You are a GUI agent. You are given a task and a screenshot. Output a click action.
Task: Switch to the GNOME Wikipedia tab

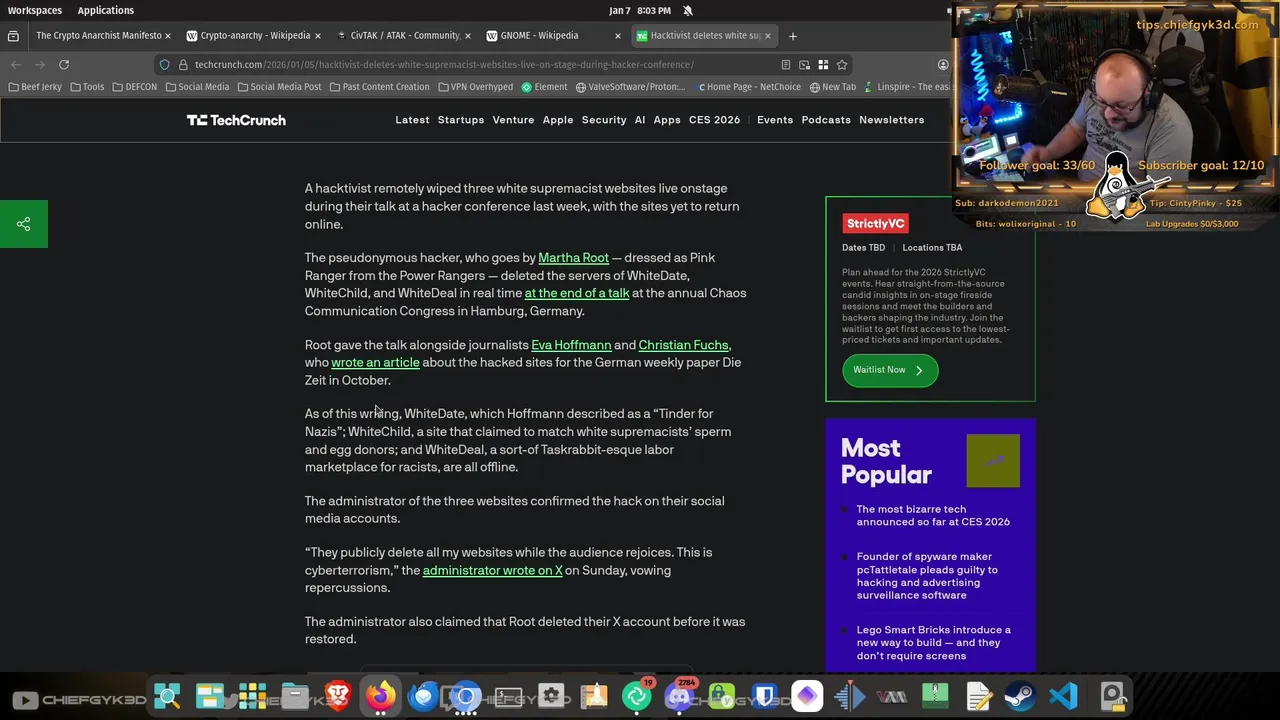(x=539, y=36)
